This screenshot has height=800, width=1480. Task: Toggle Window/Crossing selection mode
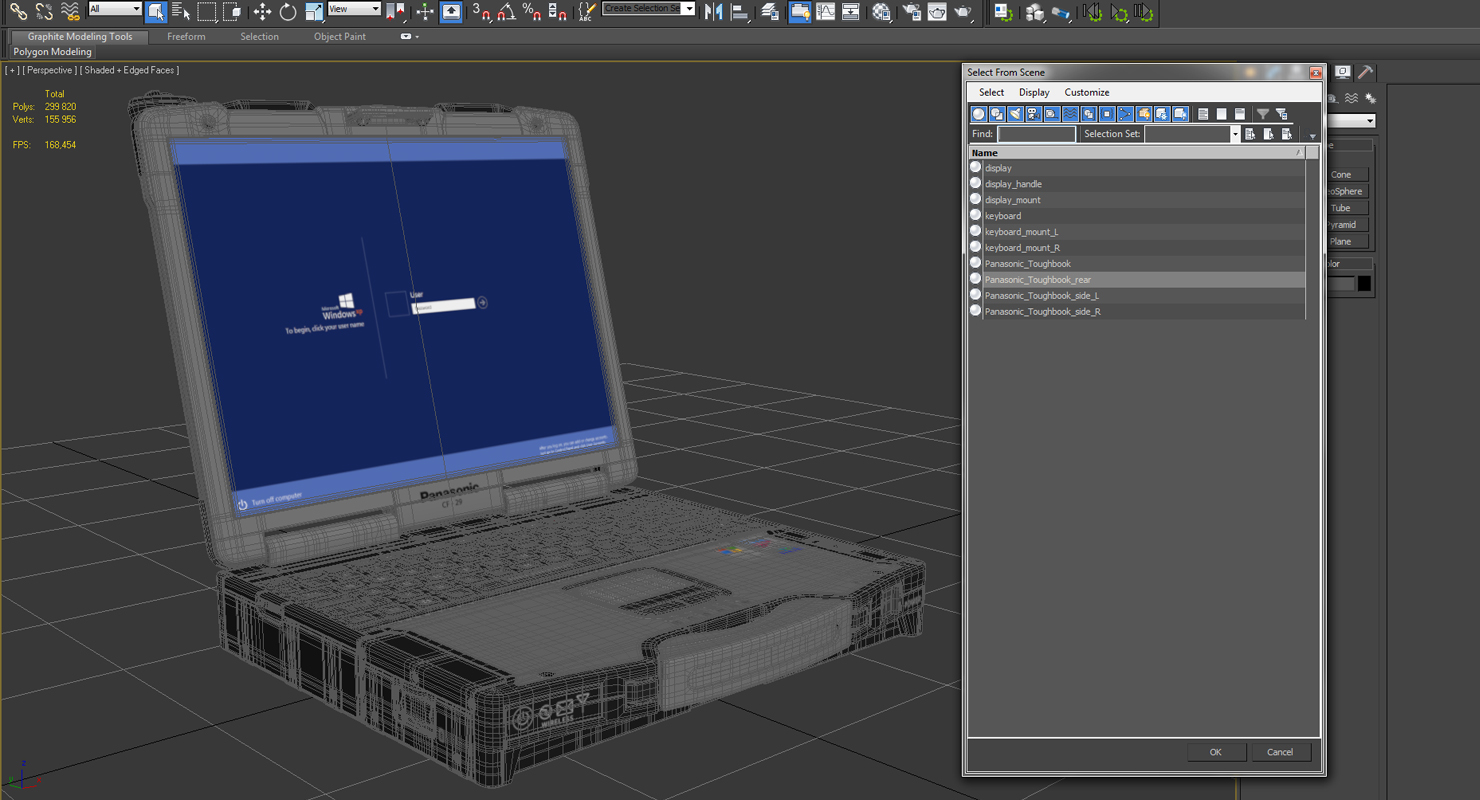(233, 11)
